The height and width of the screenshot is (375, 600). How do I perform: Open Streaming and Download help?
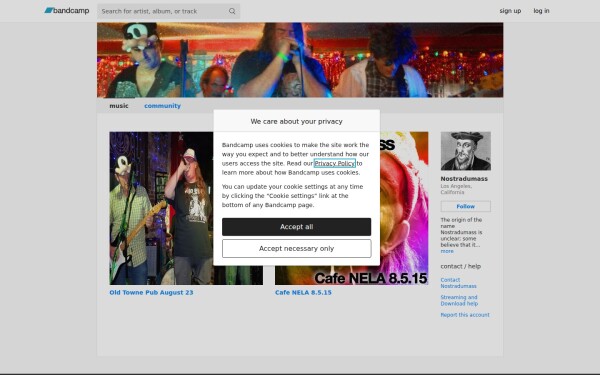[x=459, y=300]
